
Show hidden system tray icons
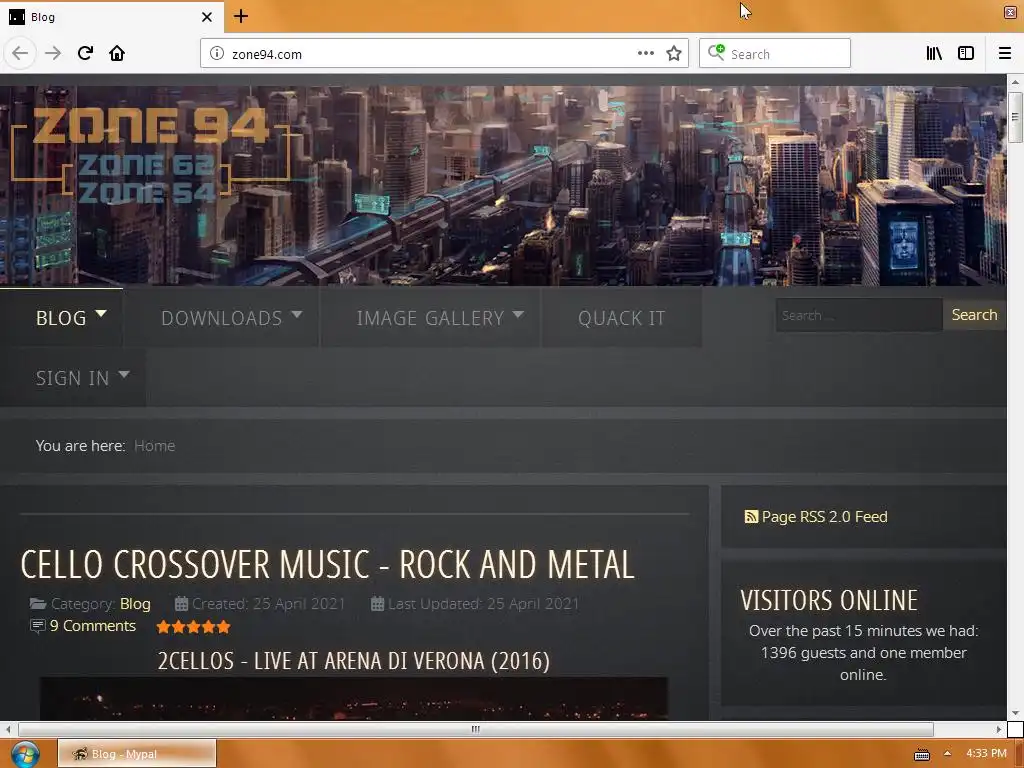click(x=947, y=754)
